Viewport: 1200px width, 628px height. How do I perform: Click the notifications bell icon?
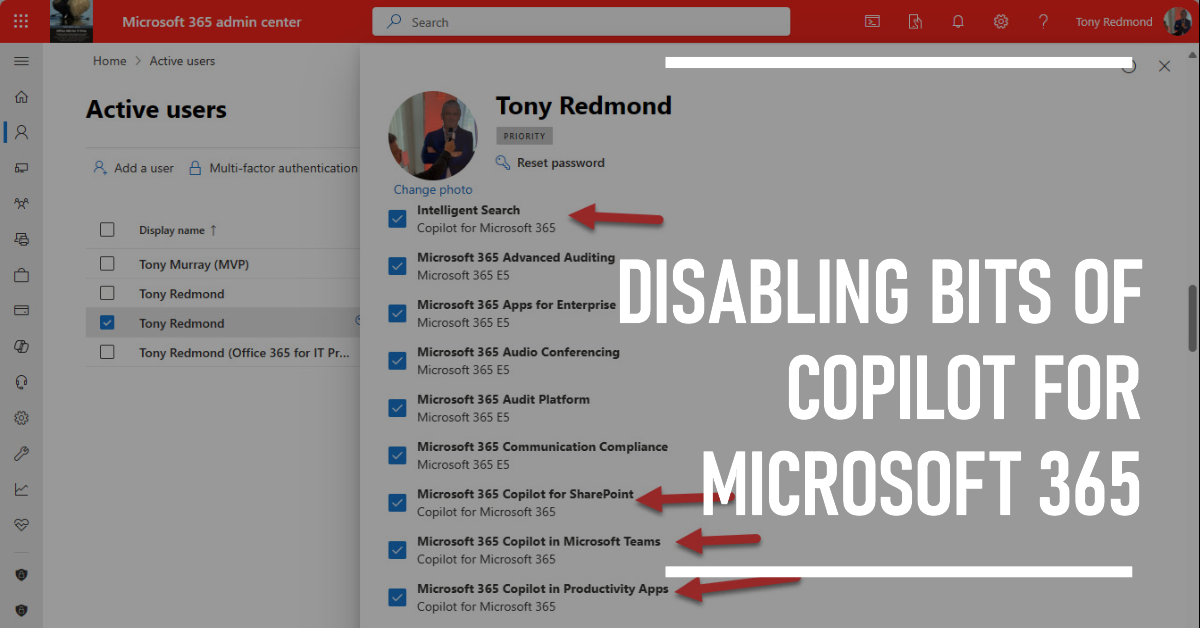[958, 21]
